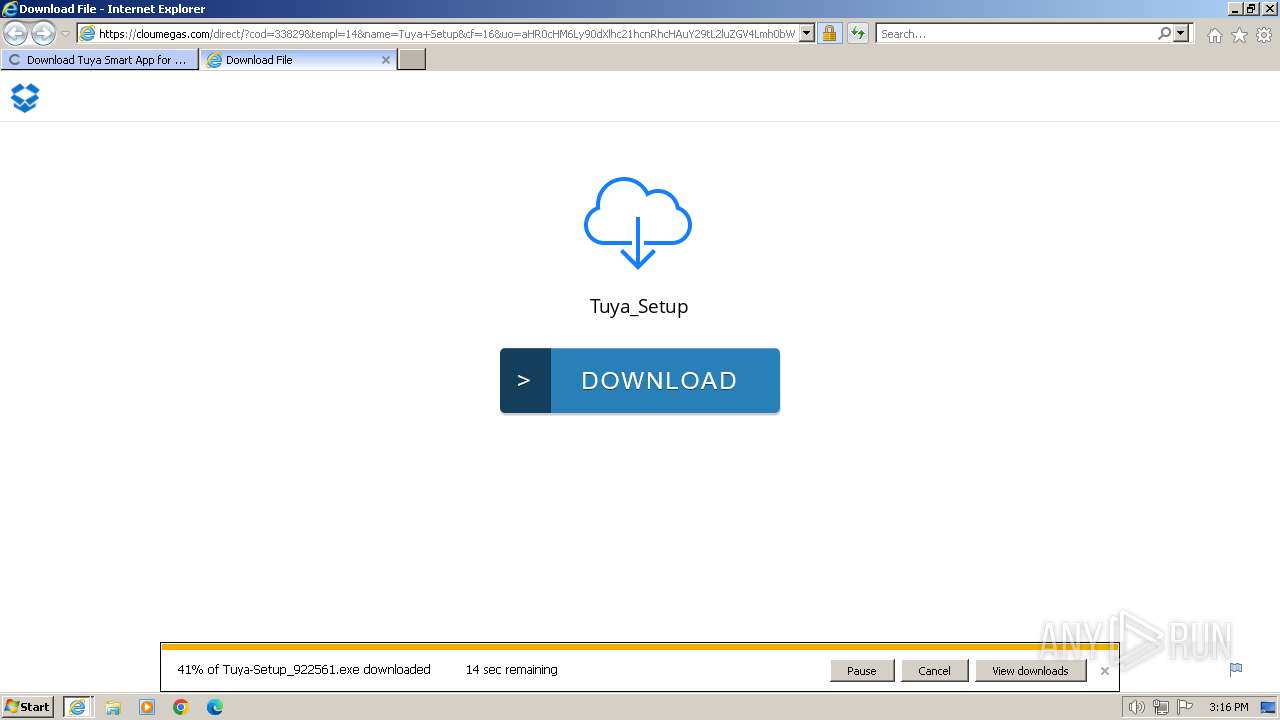Click the Search box field
Screen dimensions: 1280x720
pyautogui.click(x=1016, y=34)
